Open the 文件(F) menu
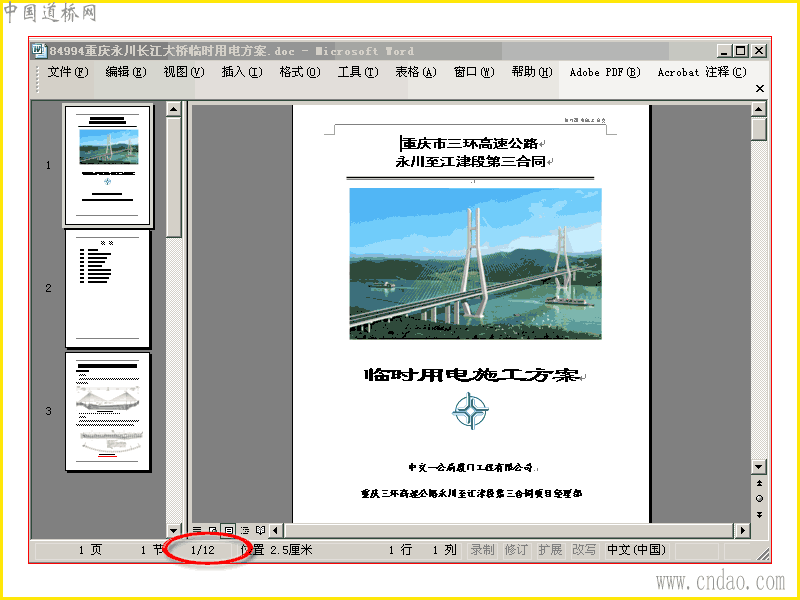The height and width of the screenshot is (600, 800). tap(68, 72)
